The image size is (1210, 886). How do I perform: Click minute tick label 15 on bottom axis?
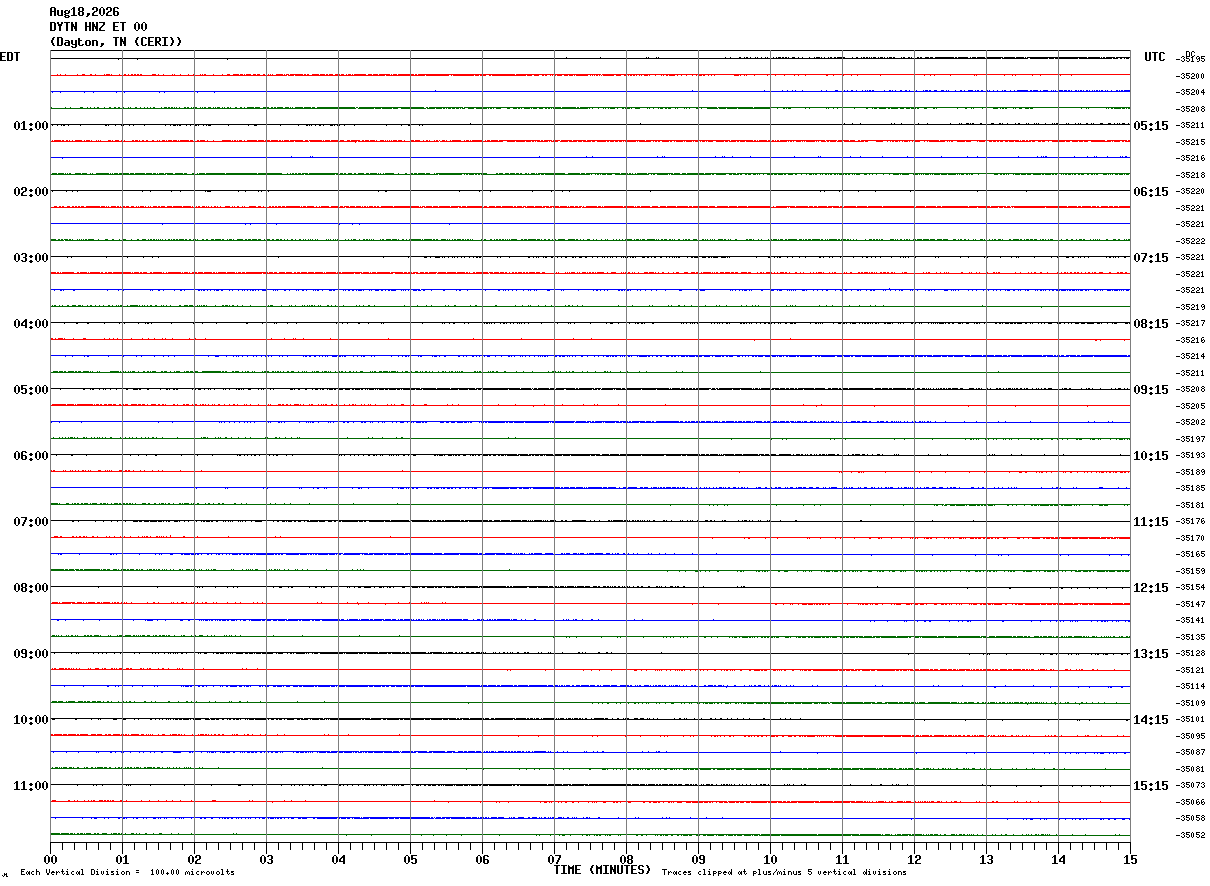point(1130,860)
